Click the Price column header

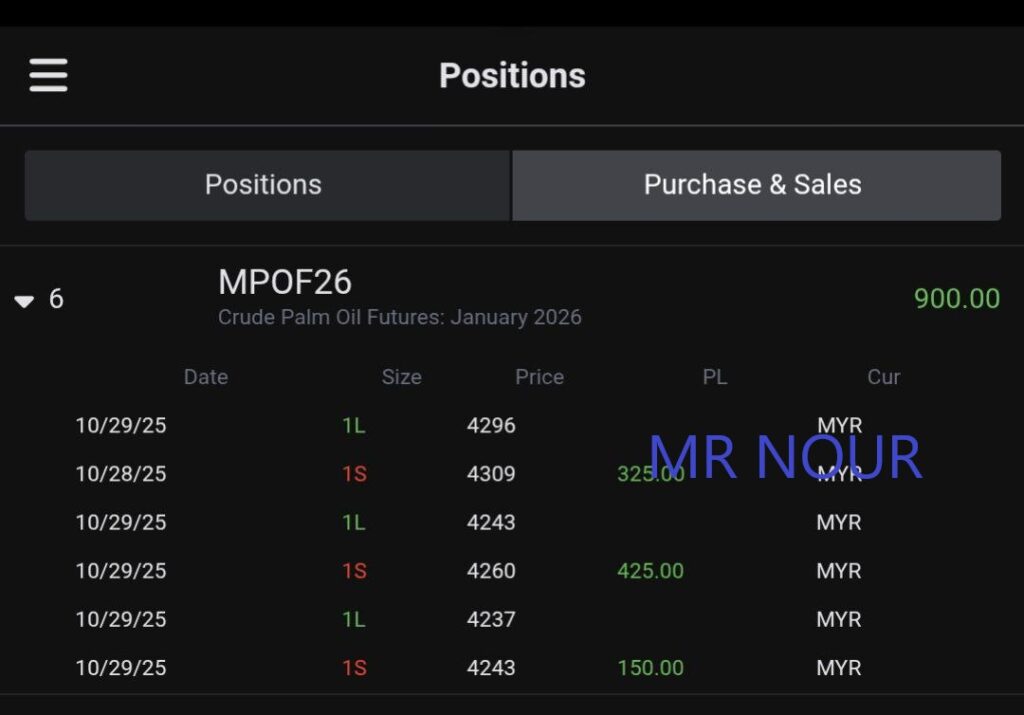[x=539, y=377]
